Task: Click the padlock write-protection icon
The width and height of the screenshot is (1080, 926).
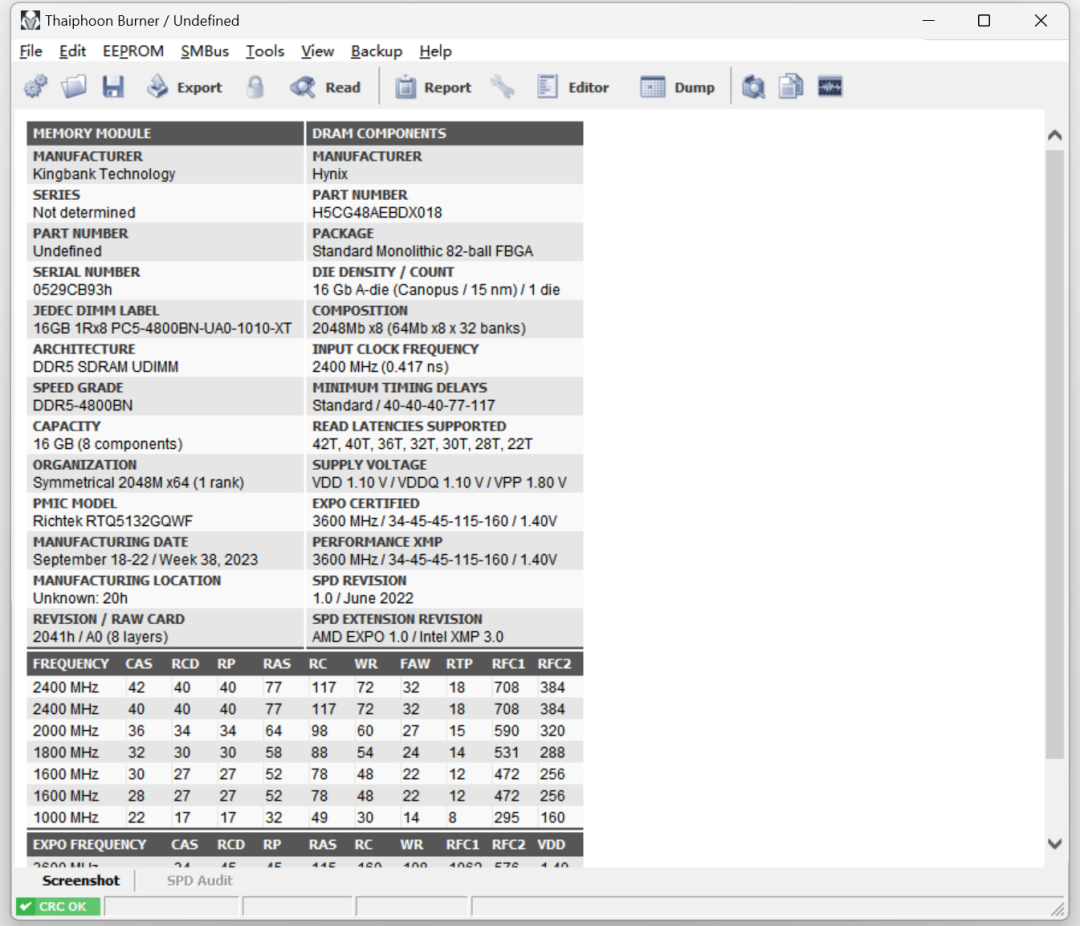Action: coord(256,87)
